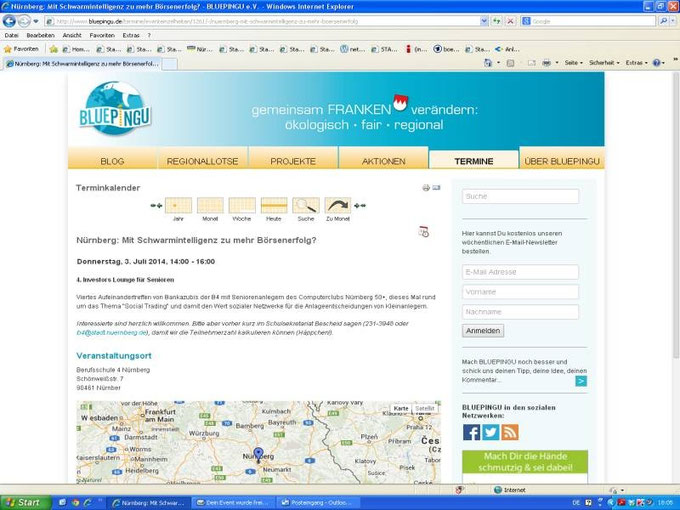Click the calendar Suche magnifier icon
Image resolution: width=680 pixels, height=510 pixels.
click(x=306, y=206)
